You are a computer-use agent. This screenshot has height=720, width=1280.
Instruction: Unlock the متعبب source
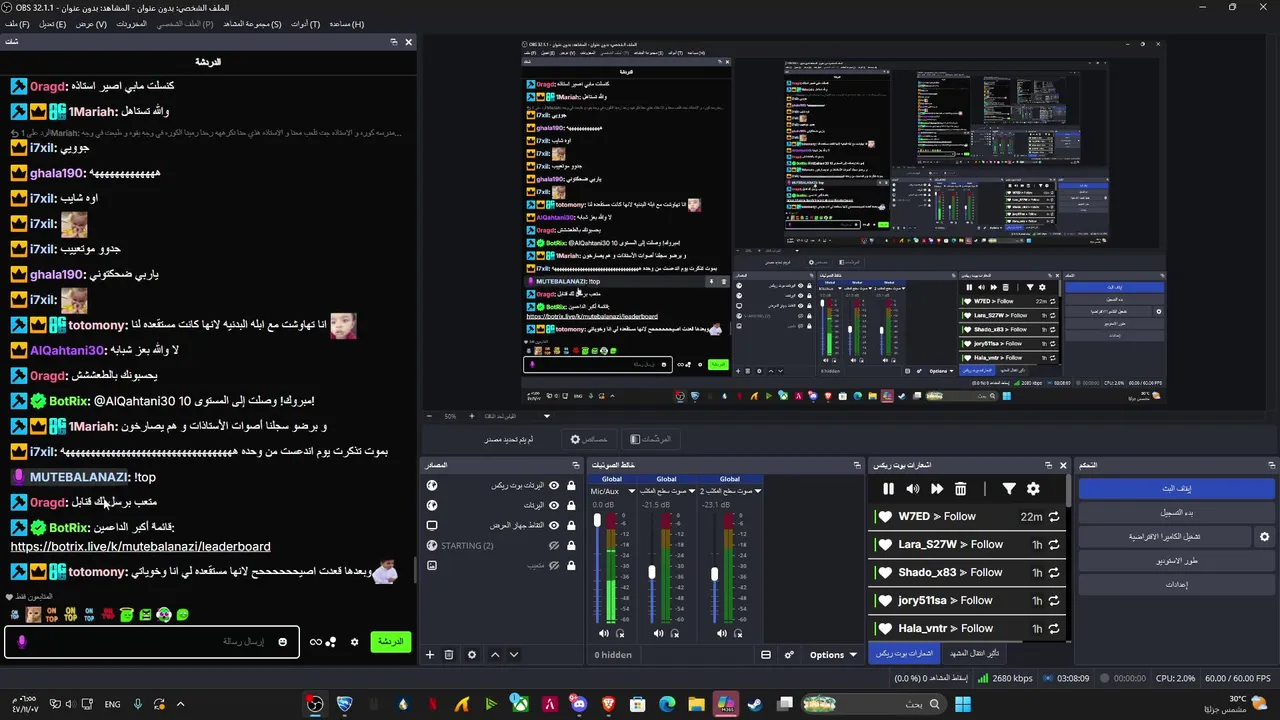[571, 565]
